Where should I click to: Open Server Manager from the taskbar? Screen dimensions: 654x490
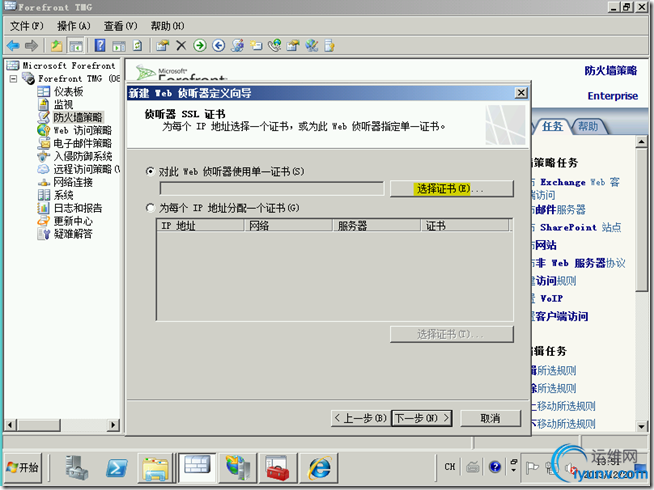coord(77,467)
